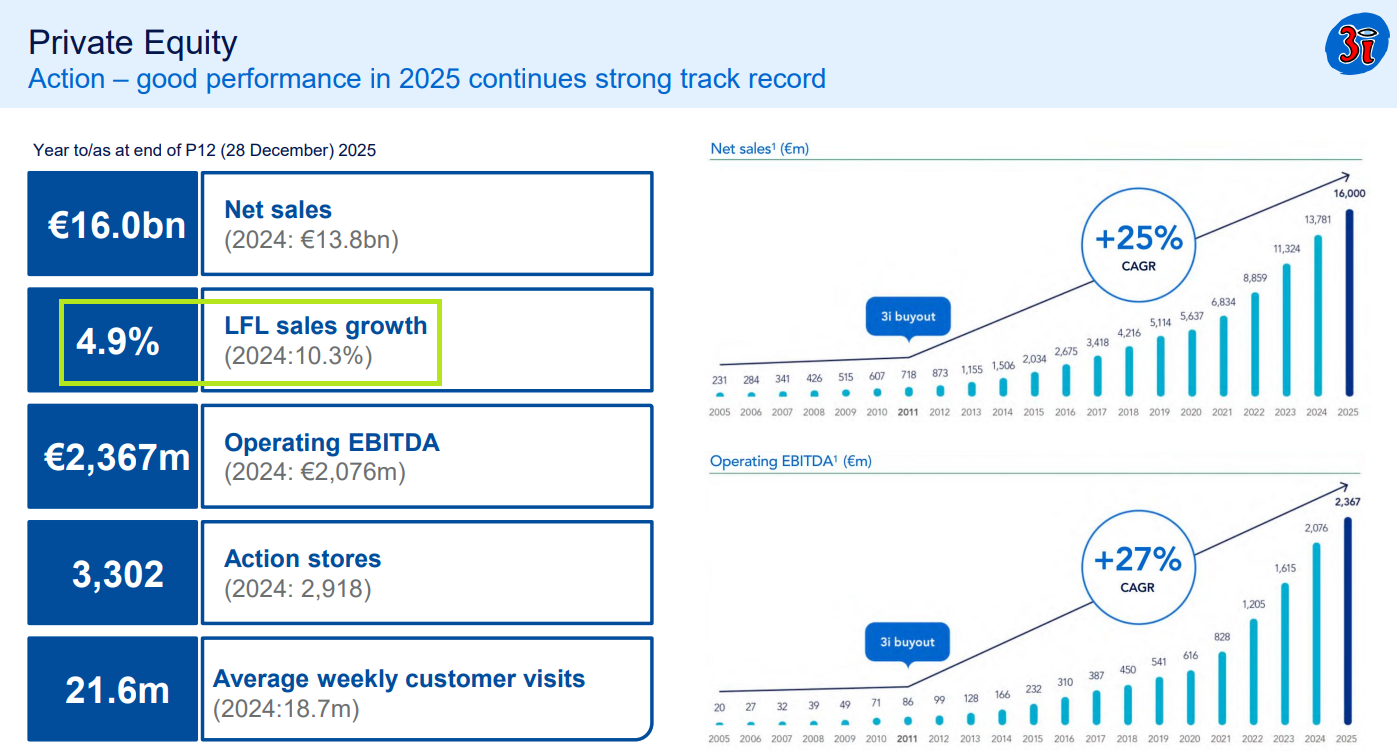Select the 1,205 value label
1397x751 pixels.
tap(1256, 604)
